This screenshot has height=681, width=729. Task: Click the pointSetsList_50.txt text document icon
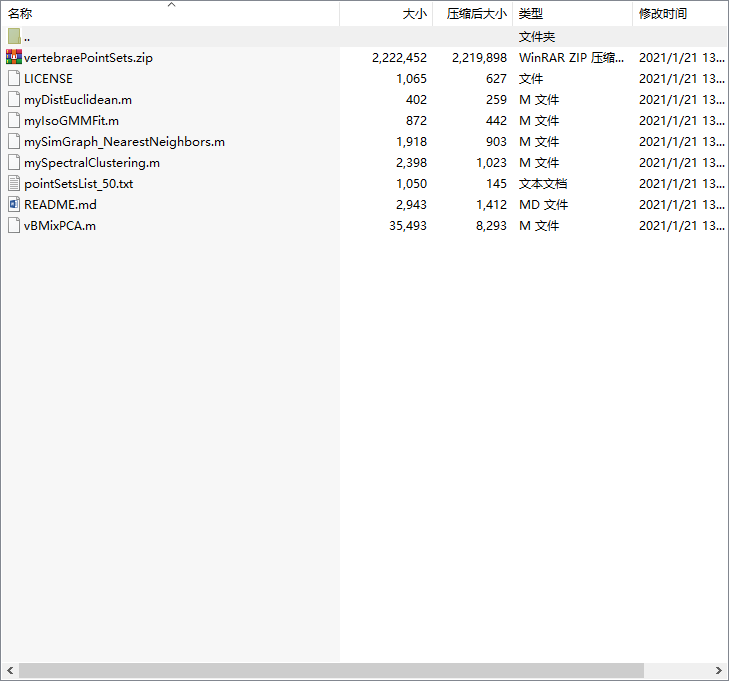[14, 183]
